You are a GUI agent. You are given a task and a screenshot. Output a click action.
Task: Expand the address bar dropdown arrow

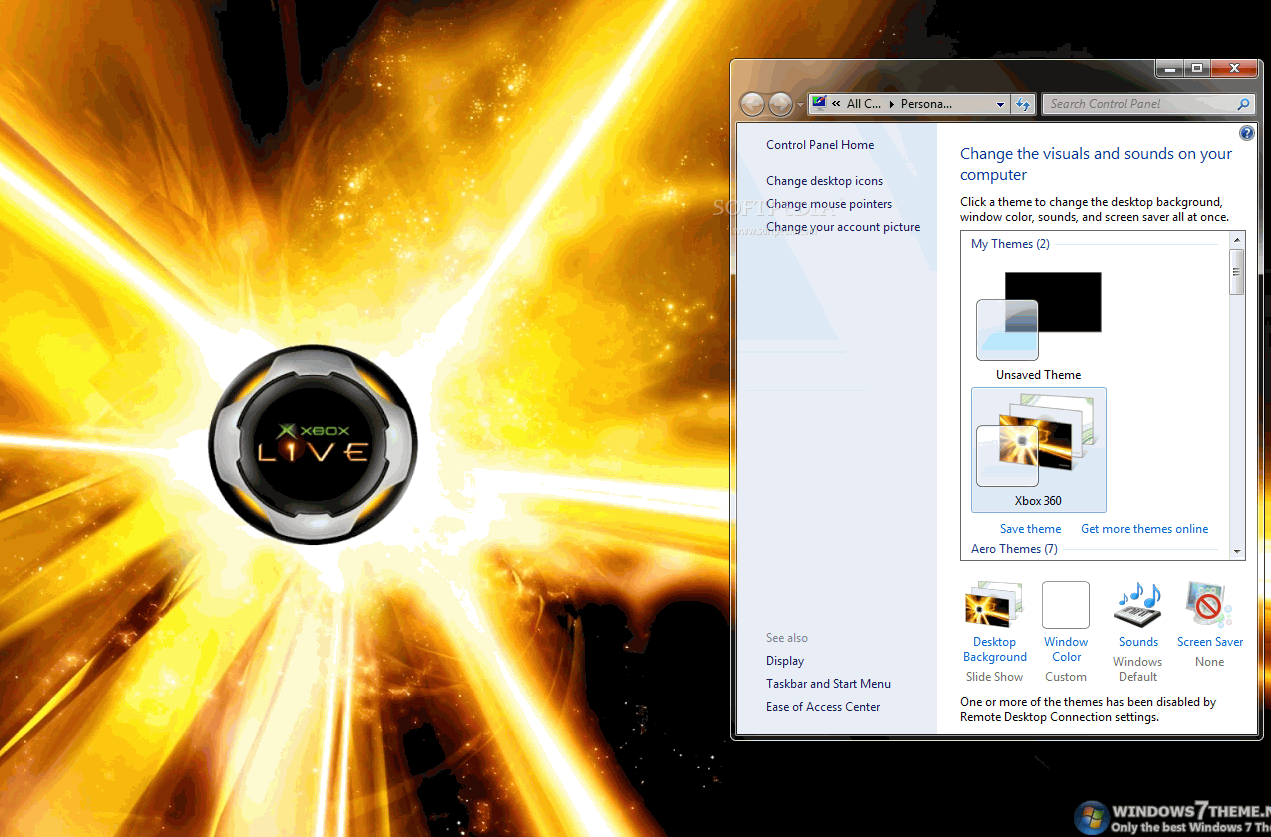point(1000,104)
